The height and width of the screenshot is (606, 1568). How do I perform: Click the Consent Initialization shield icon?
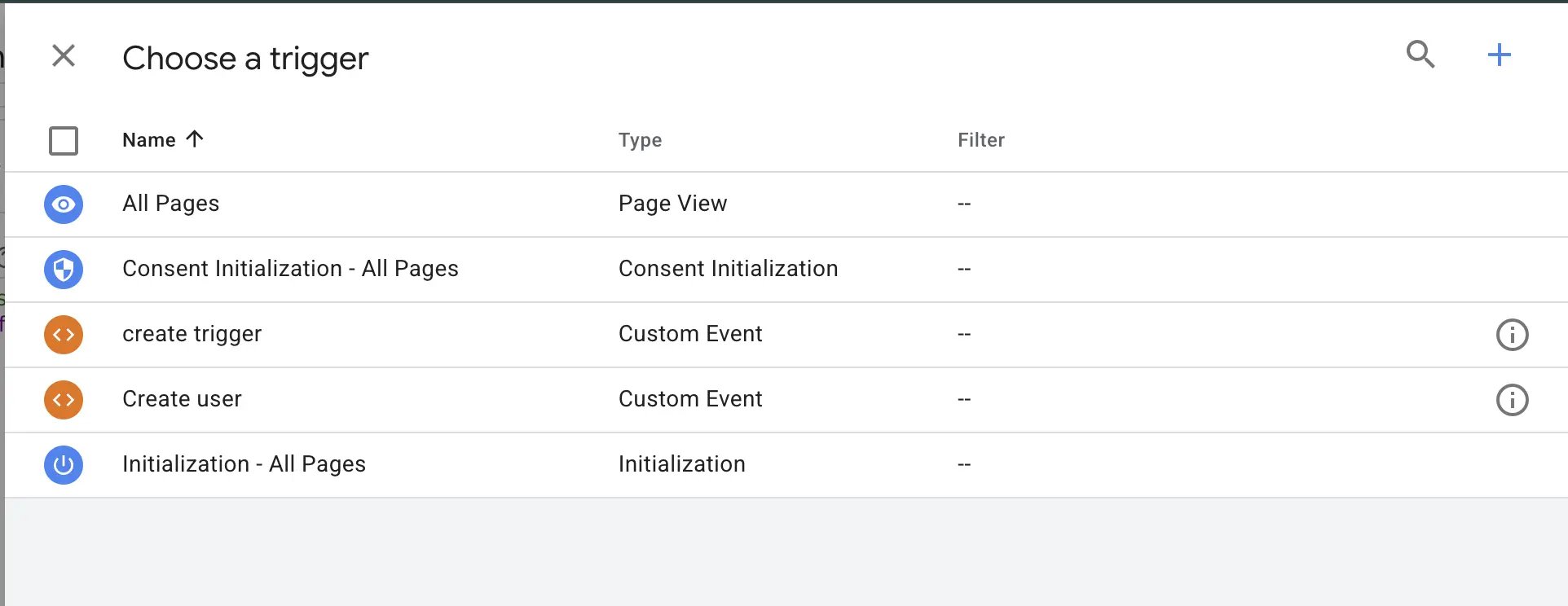64,270
